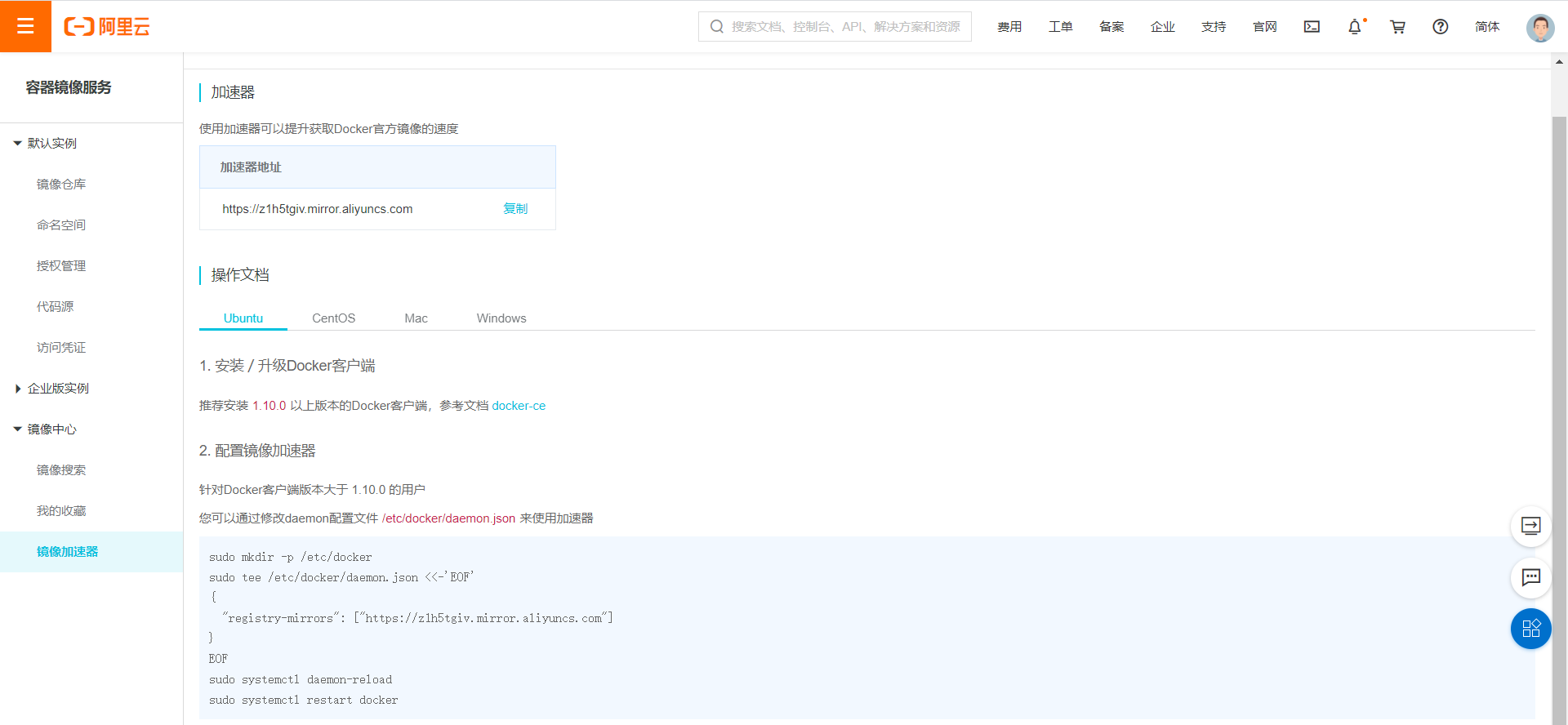Go to 镜像仓库 in sidebar

pos(61,185)
